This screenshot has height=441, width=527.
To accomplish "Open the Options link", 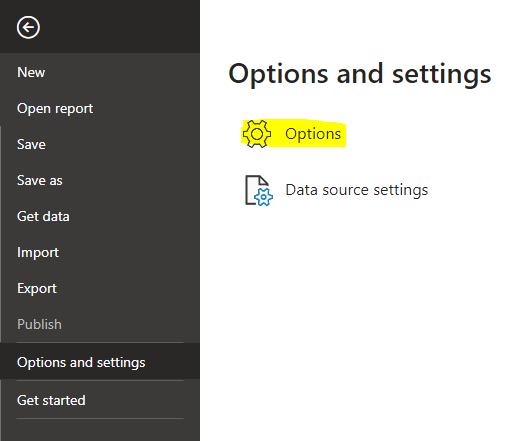I will [x=313, y=134].
